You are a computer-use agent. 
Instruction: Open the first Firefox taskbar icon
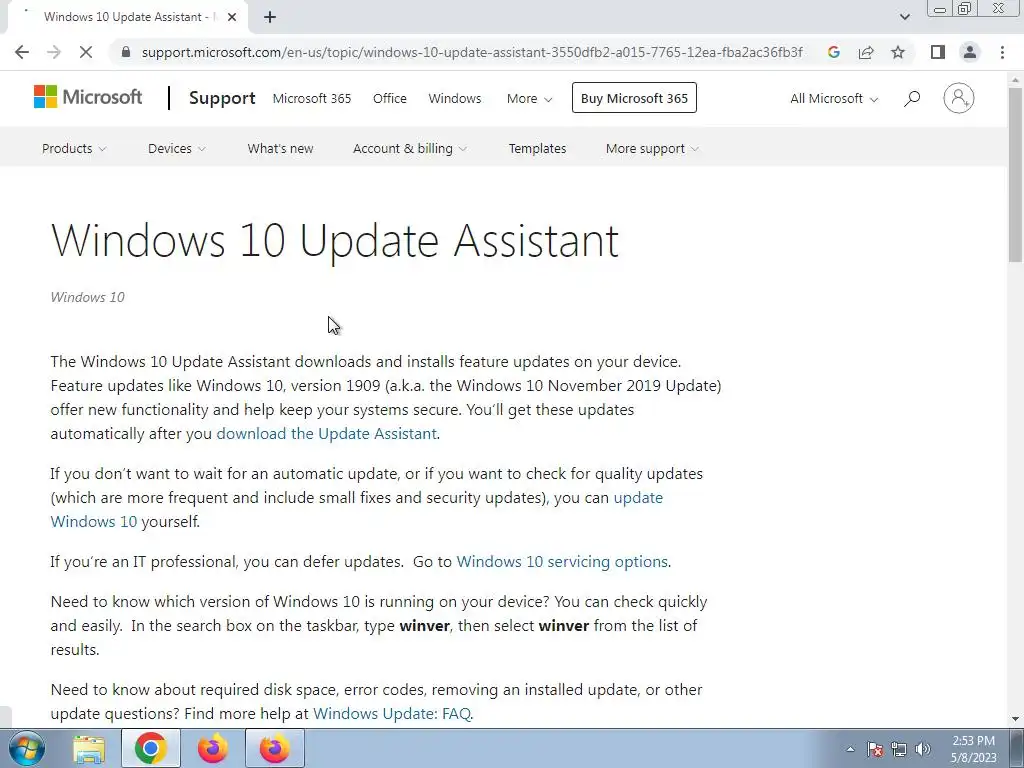(x=213, y=748)
